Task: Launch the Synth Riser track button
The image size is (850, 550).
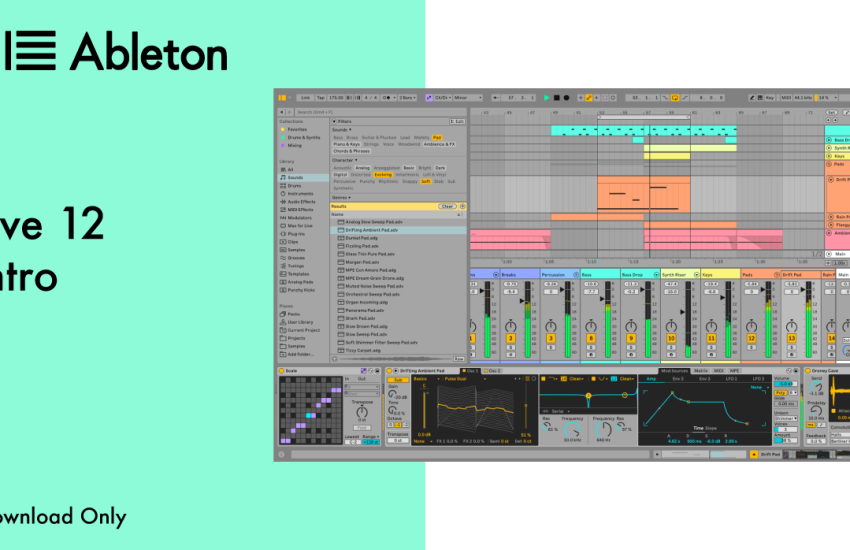Action: (829, 148)
